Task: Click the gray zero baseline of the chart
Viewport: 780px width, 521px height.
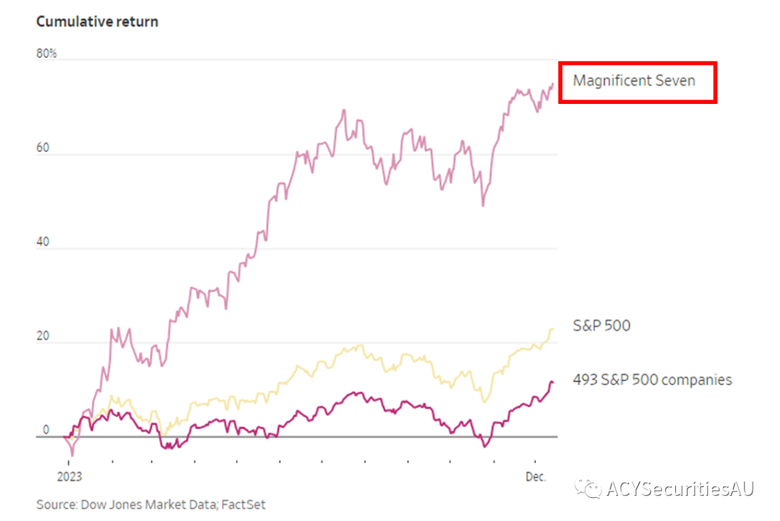Action: (296, 437)
